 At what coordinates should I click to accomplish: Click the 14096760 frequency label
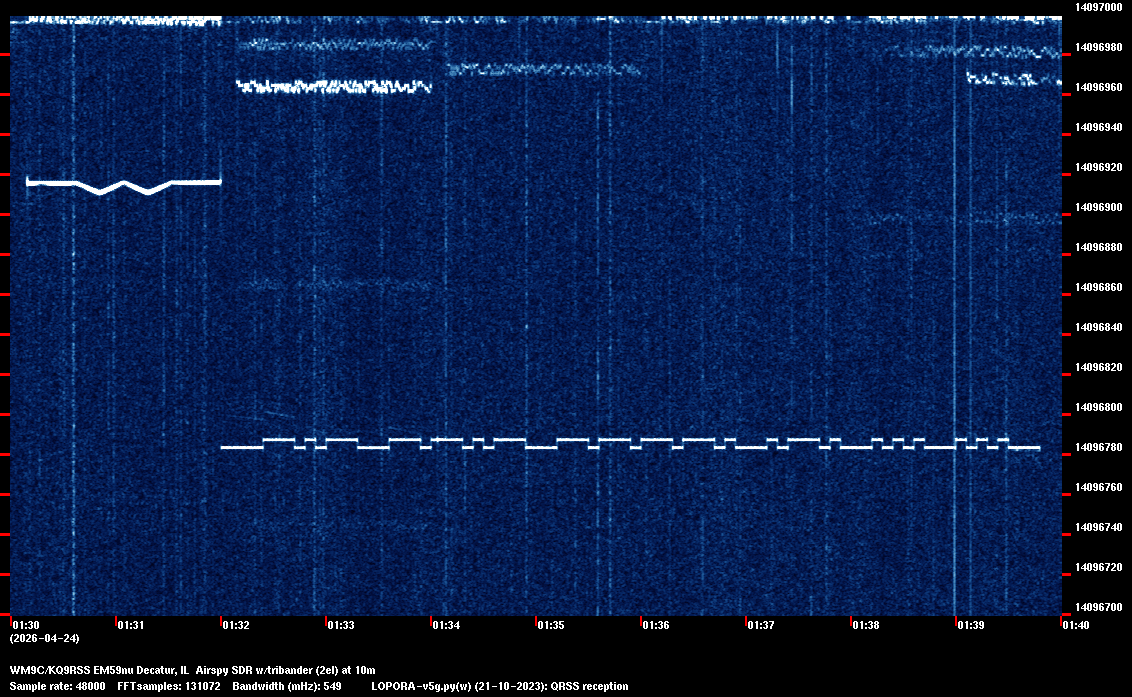[1099, 487]
